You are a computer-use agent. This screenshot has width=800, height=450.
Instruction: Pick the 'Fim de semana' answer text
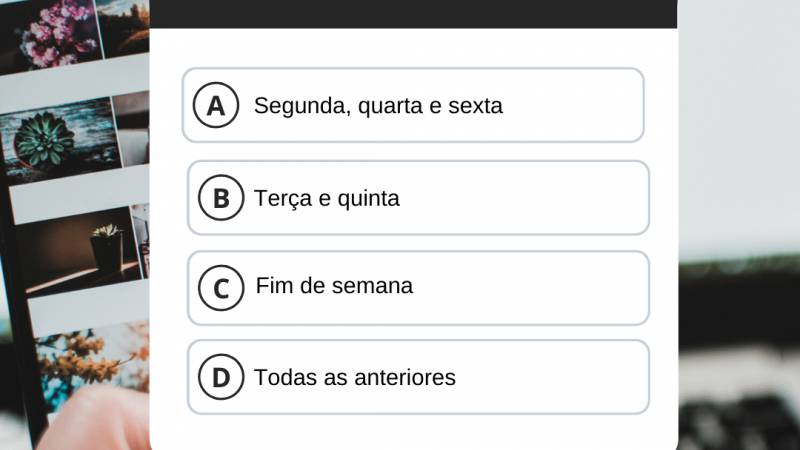[x=334, y=286]
